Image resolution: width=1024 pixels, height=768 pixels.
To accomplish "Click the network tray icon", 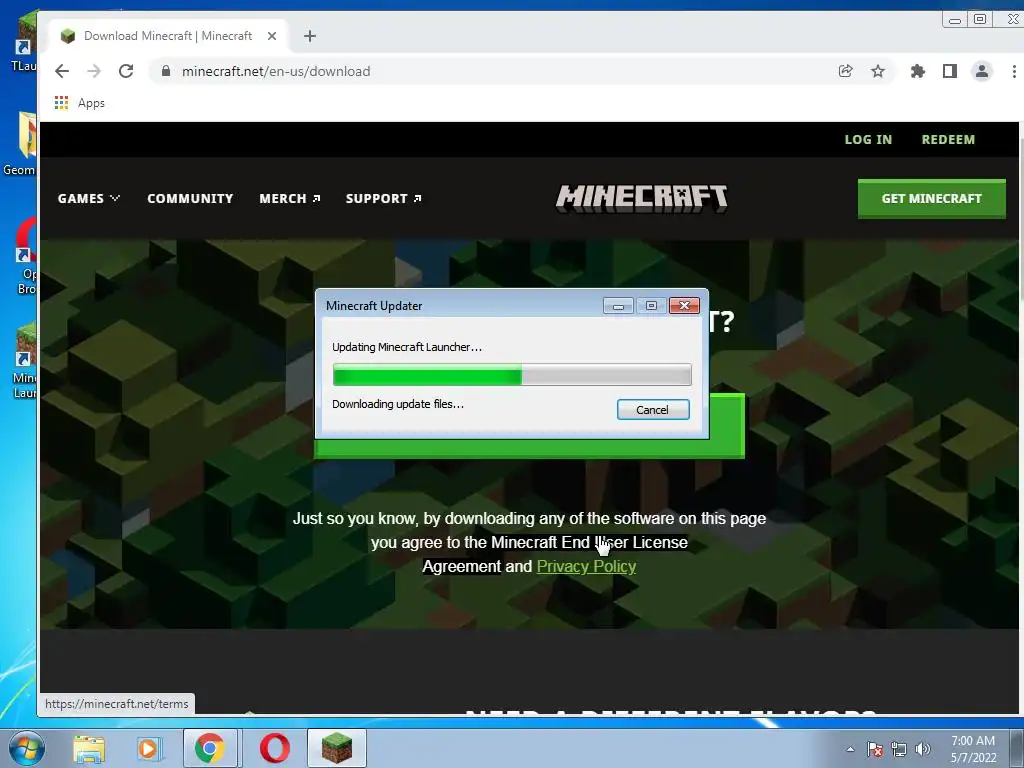I will click(899, 749).
